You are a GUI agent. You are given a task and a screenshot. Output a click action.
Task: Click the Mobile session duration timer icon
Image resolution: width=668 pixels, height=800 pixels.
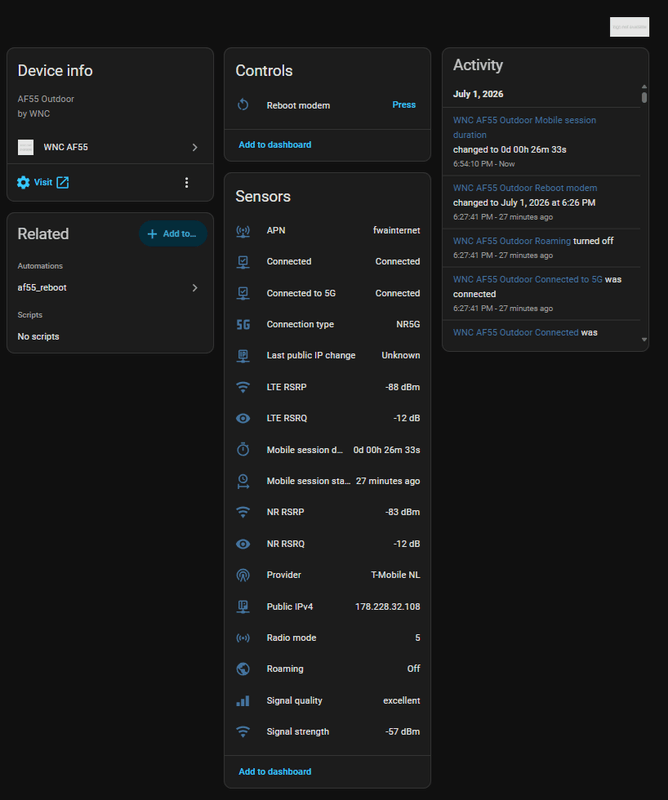click(x=243, y=449)
